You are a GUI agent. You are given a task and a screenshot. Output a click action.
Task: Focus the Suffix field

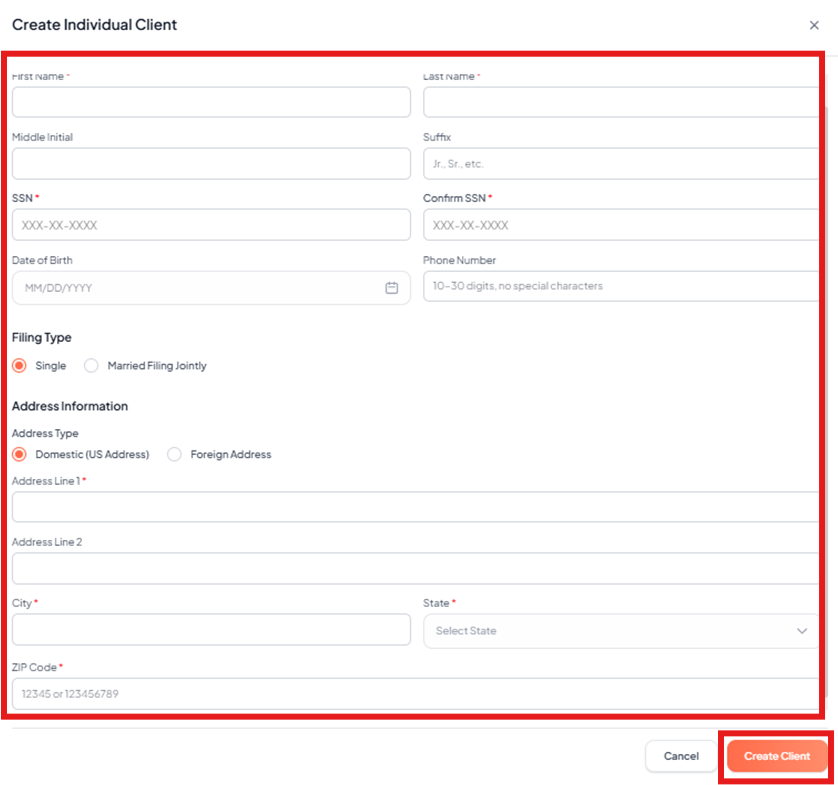(x=620, y=163)
